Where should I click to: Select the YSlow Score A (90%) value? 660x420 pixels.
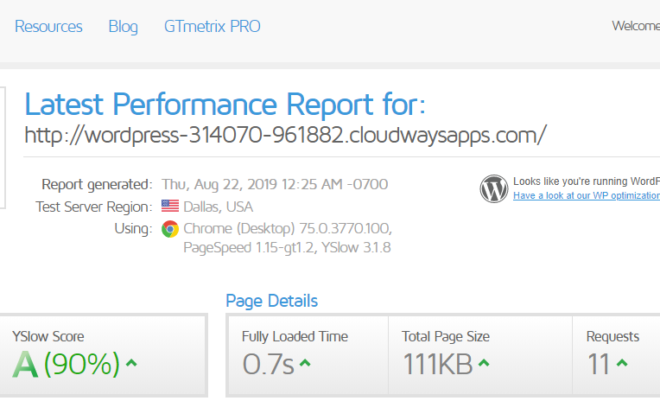pos(66,364)
